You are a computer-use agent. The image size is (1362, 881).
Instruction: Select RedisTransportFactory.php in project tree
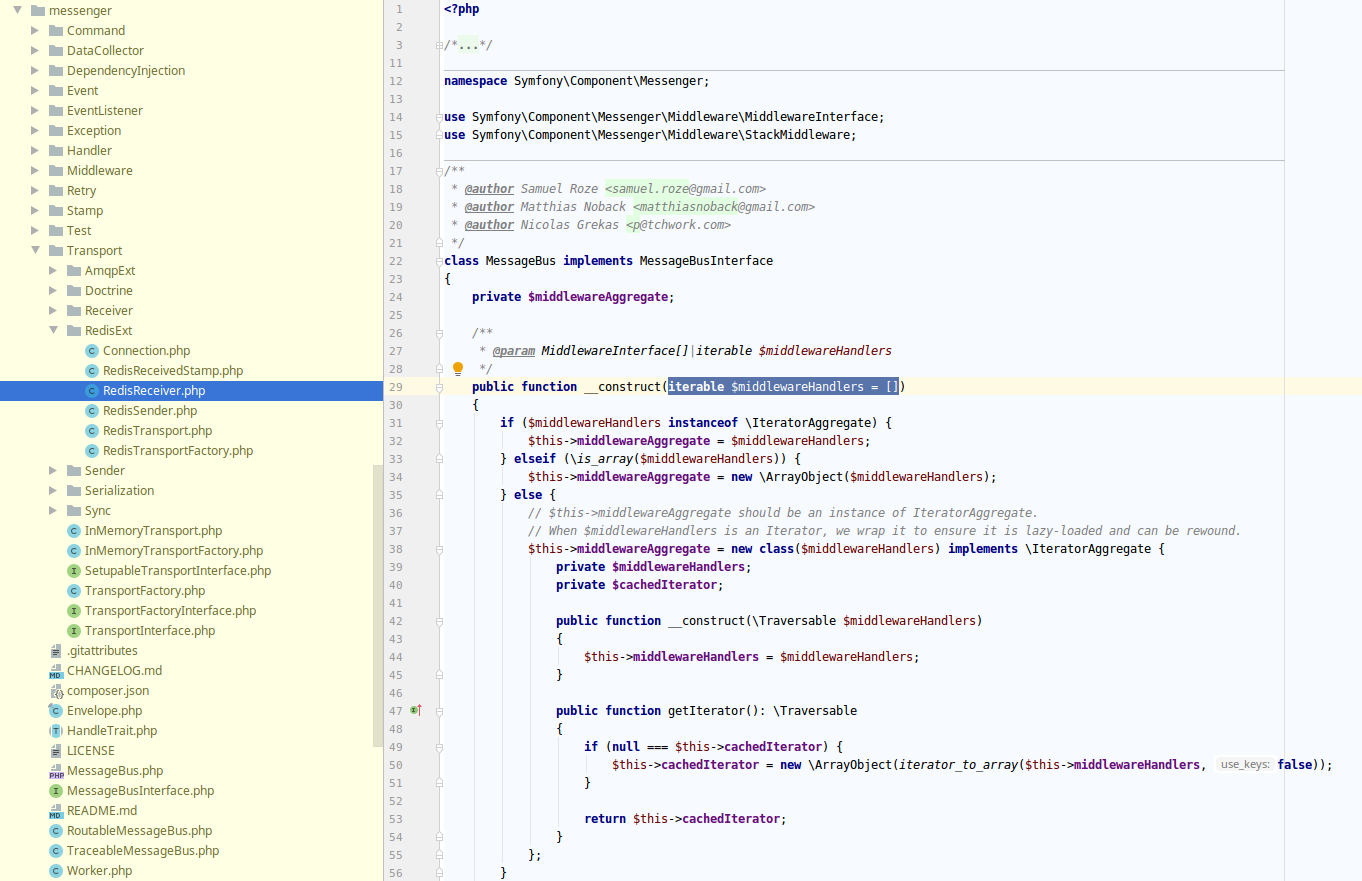[177, 451]
